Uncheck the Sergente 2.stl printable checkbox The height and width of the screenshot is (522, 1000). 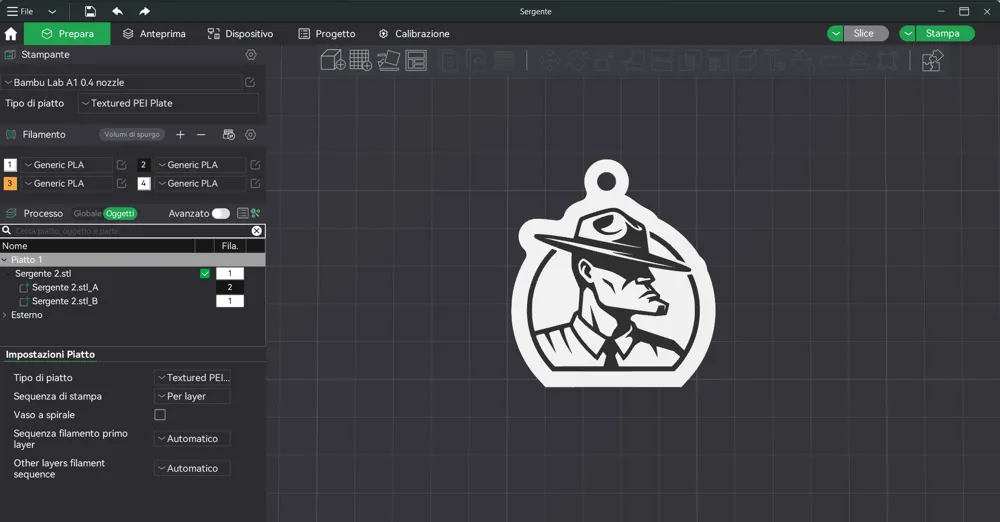[205, 274]
